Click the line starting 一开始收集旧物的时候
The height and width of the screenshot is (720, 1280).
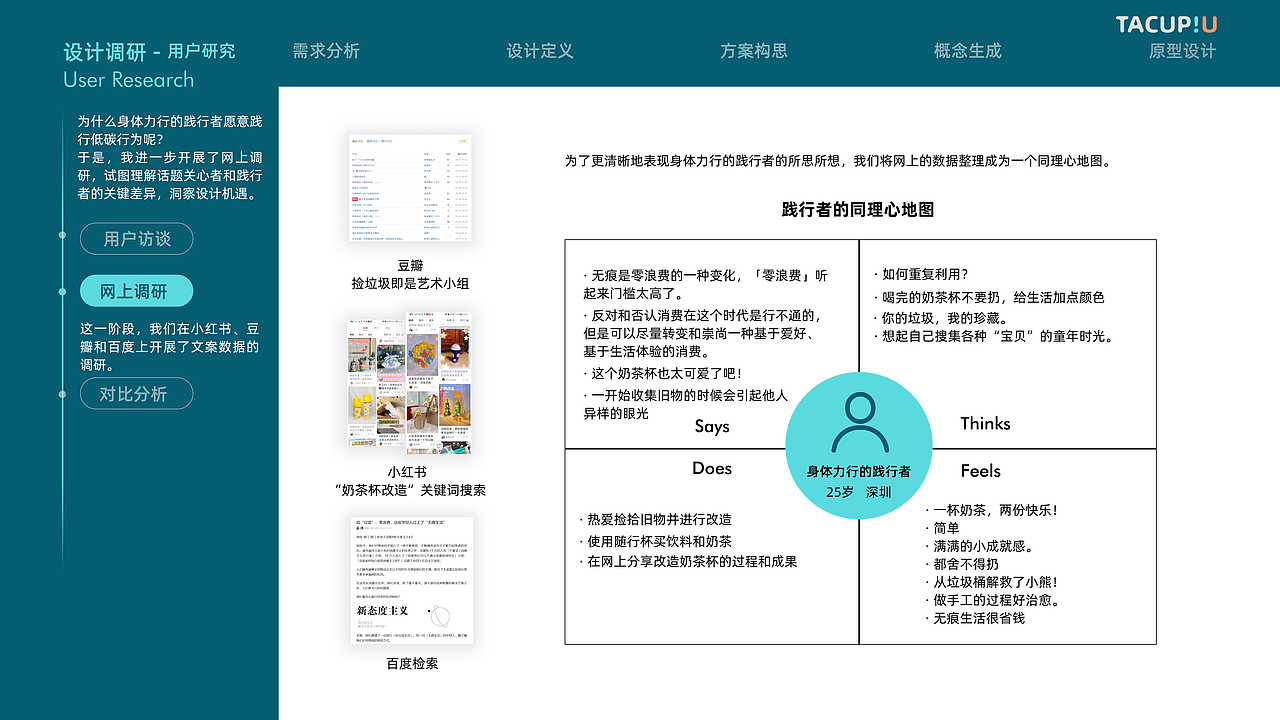[x=684, y=404]
